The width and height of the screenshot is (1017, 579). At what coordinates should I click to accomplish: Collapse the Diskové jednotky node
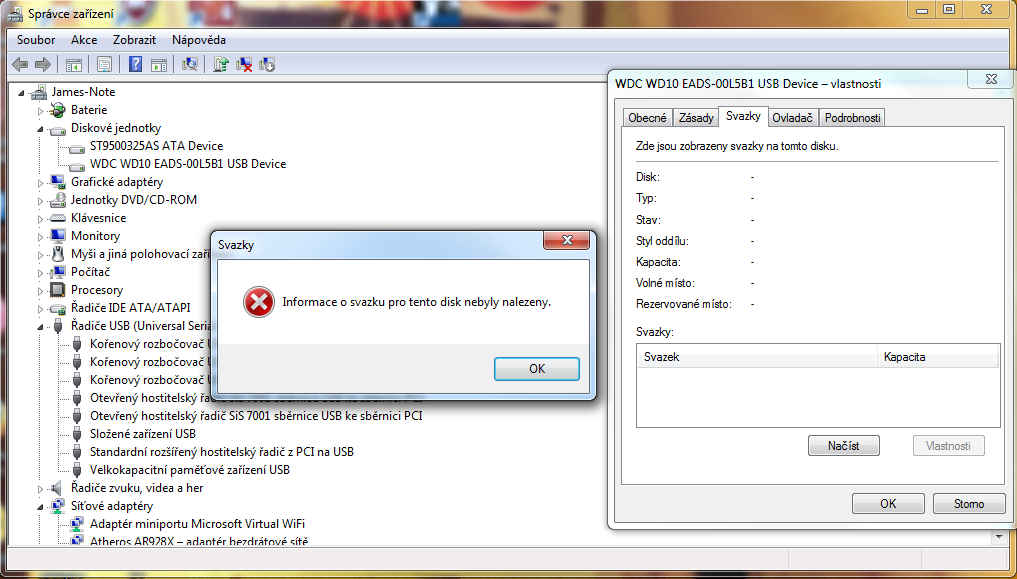pyautogui.click(x=40, y=129)
